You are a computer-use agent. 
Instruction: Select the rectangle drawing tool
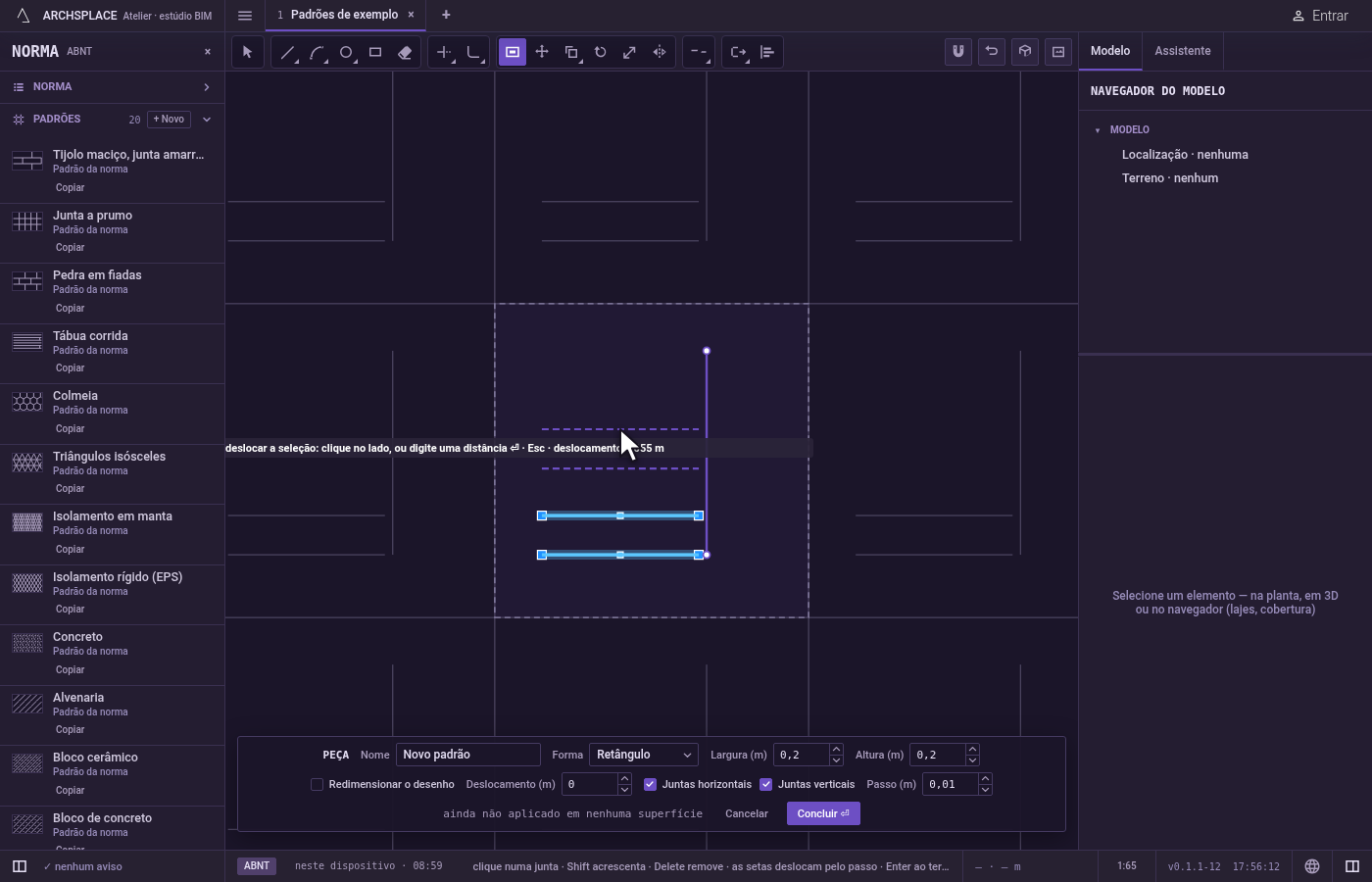pyautogui.click(x=375, y=52)
